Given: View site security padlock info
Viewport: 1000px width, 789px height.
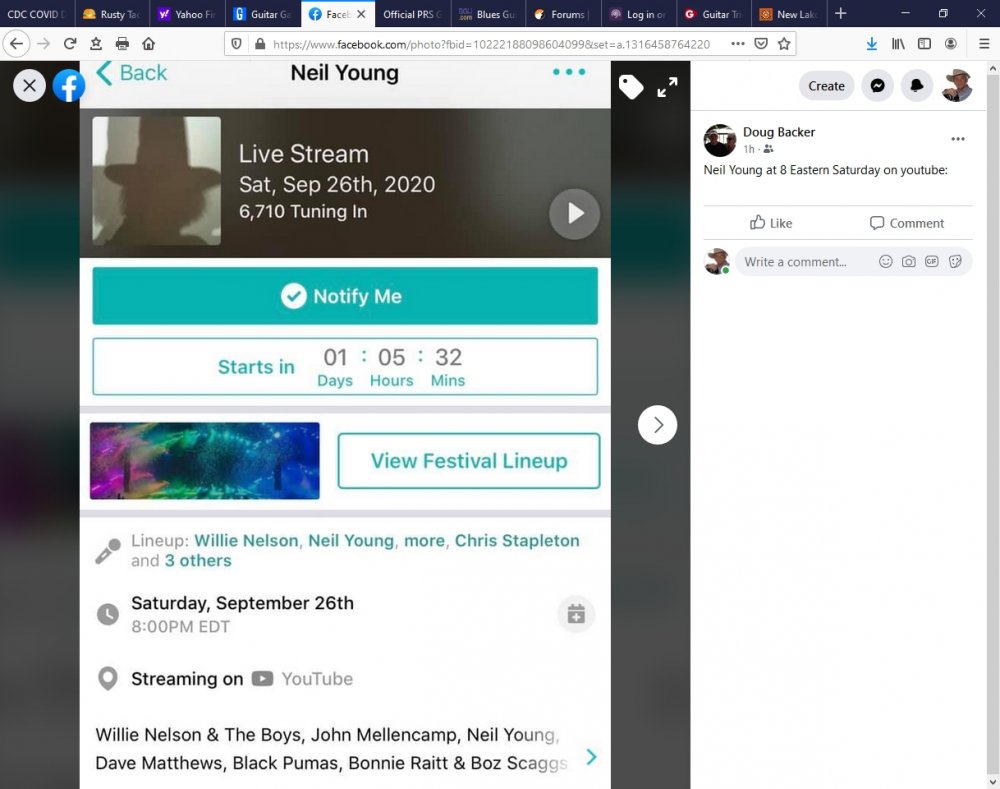Looking at the screenshot, I should click(260, 44).
